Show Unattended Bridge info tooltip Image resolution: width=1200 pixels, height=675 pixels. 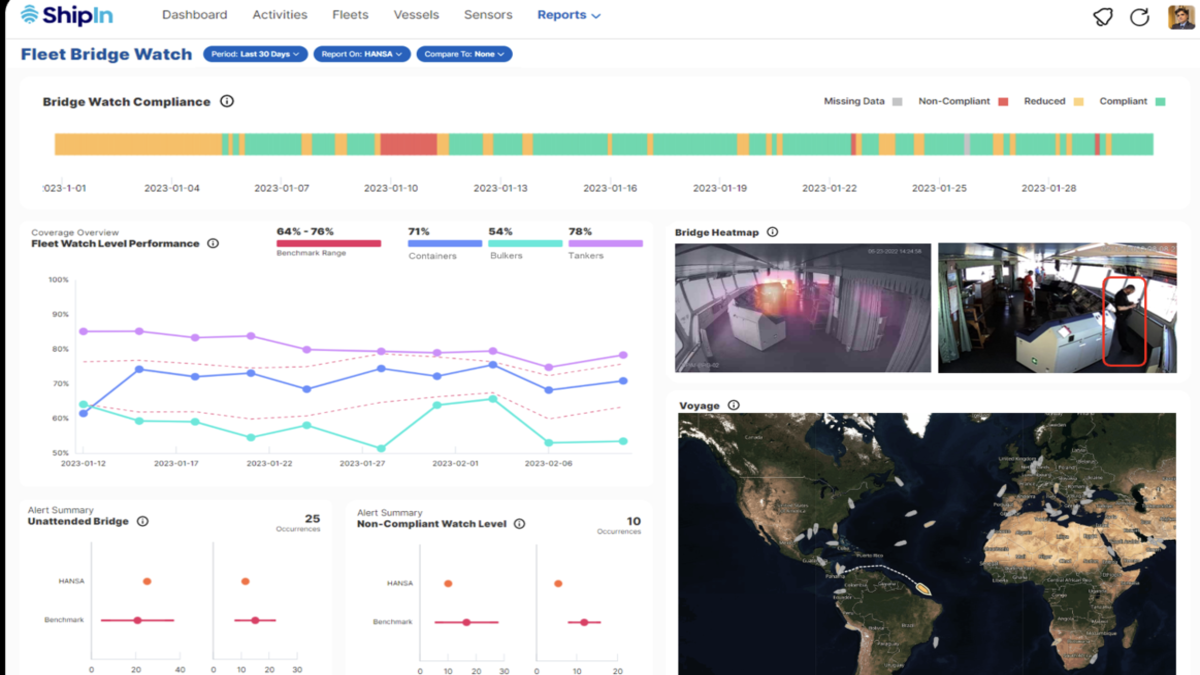143,521
